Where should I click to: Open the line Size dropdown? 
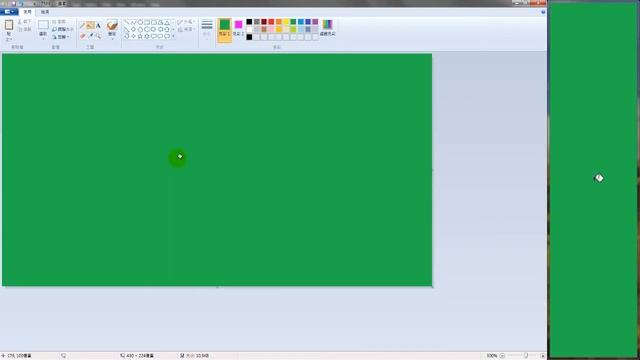[207, 29]
